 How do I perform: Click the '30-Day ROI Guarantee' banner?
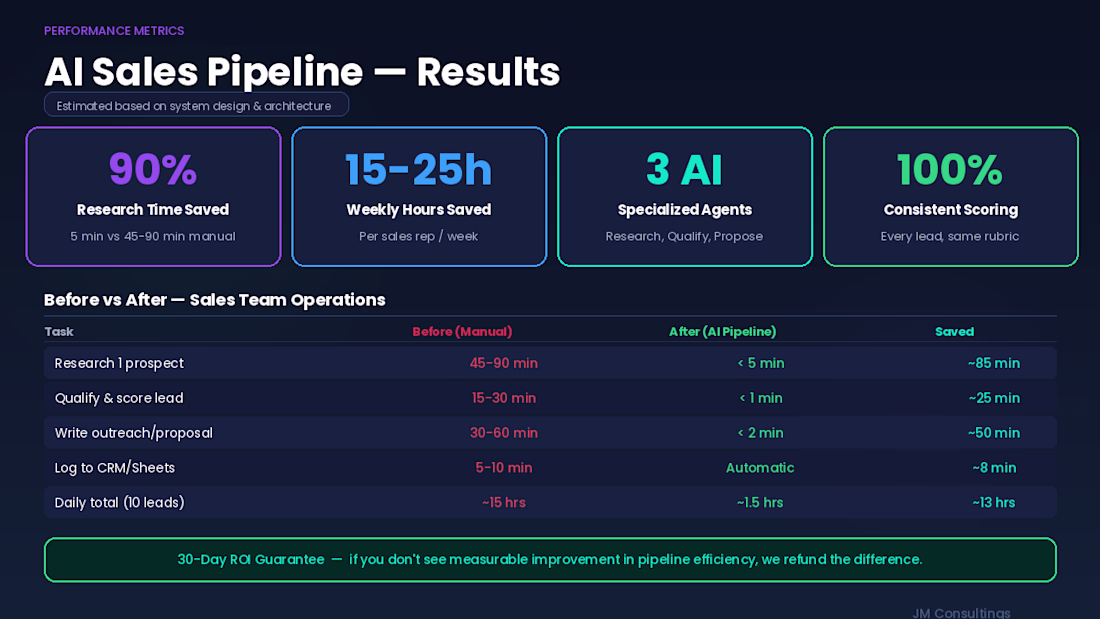[x=550, y=560]
